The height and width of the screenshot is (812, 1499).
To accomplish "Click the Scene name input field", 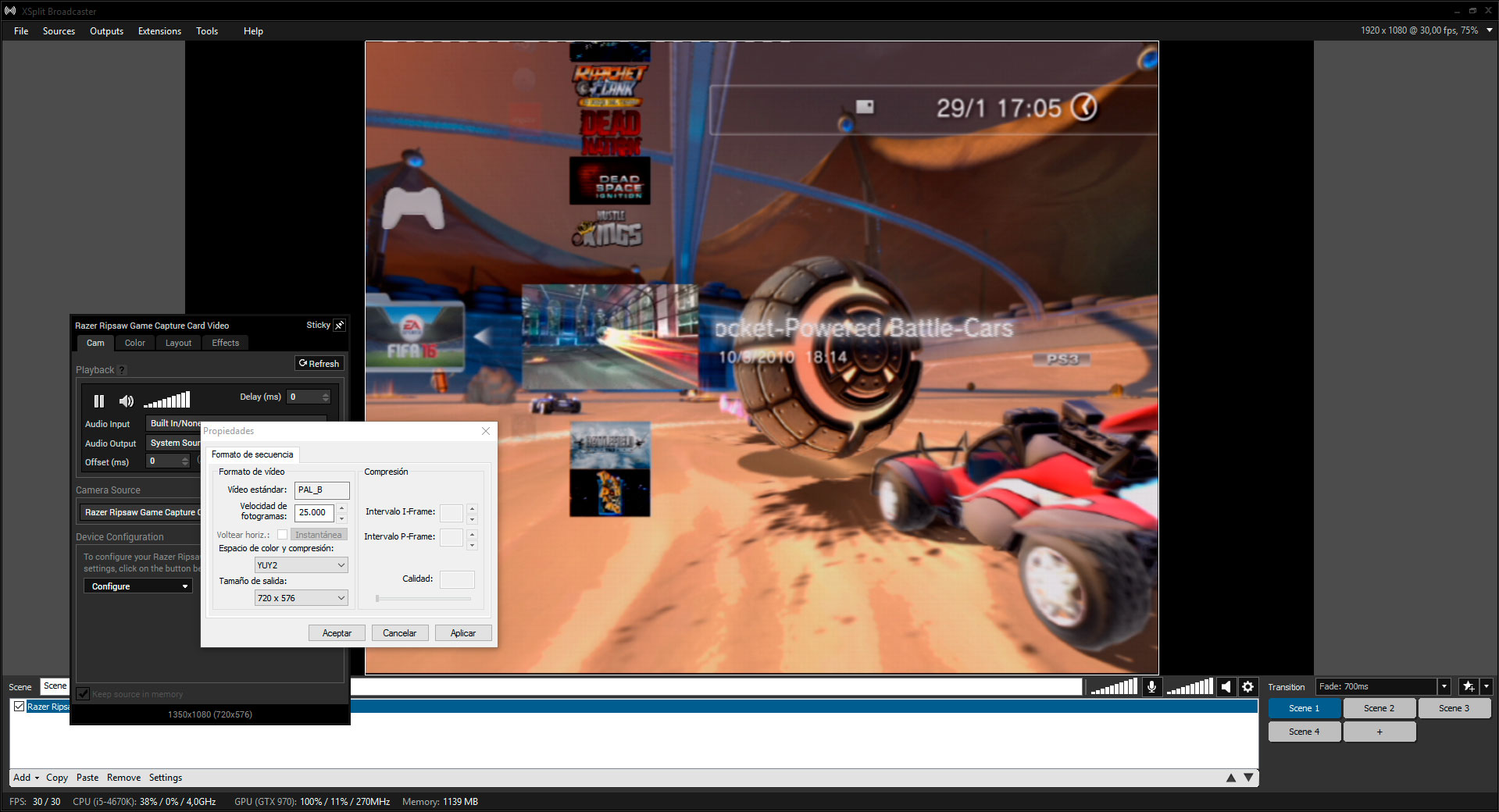I will click(x=562, y=686).
